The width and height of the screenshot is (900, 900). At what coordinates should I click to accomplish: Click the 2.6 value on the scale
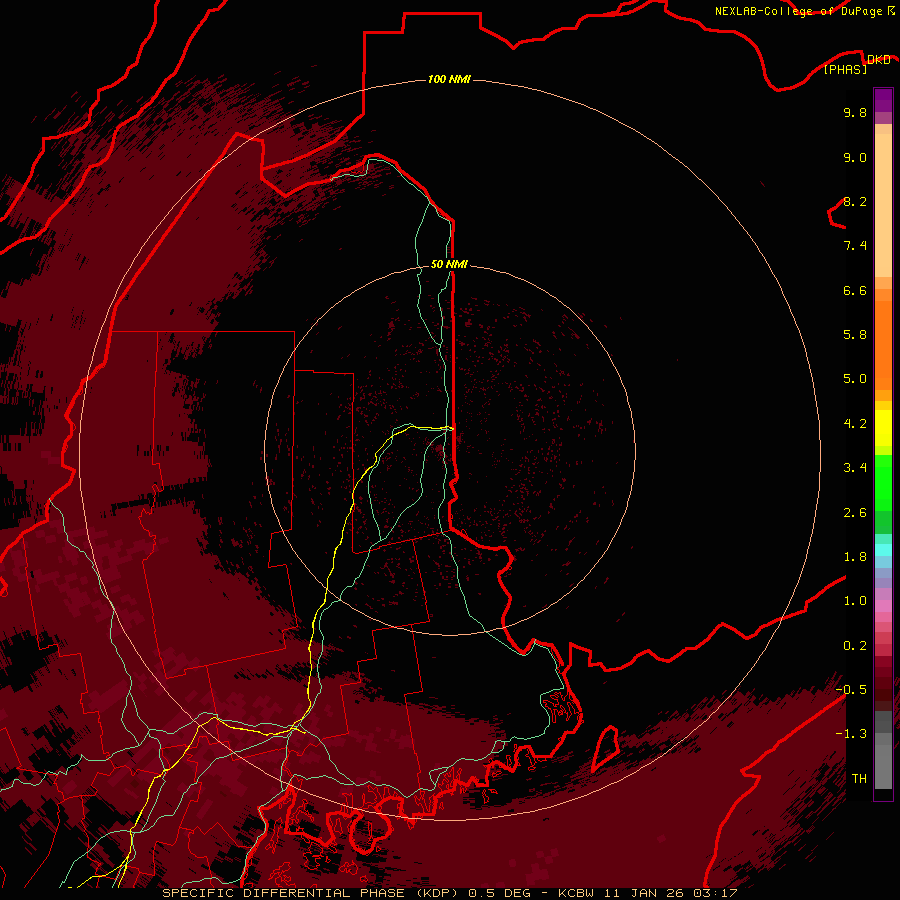pos(855,513)
